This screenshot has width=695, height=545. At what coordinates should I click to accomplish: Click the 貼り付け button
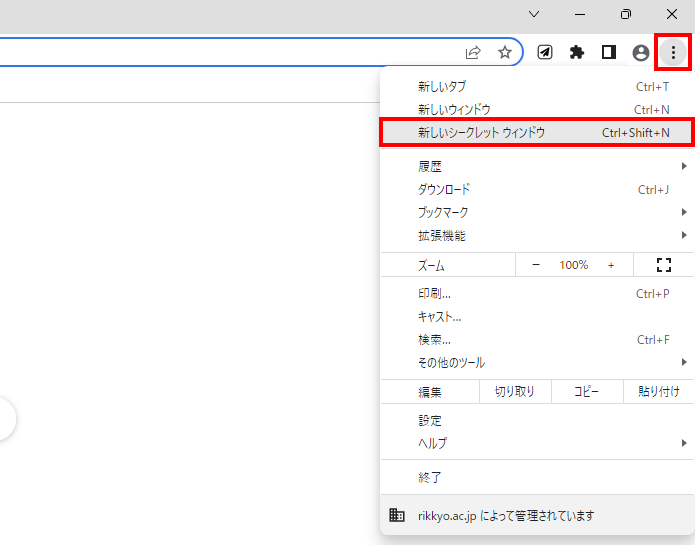(x=659, y=392)
